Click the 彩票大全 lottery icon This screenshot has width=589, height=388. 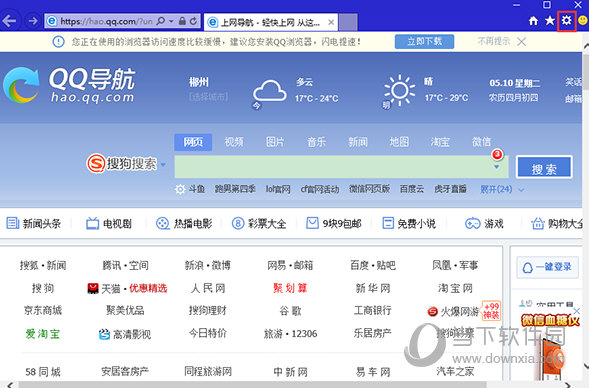coord(238,223)
